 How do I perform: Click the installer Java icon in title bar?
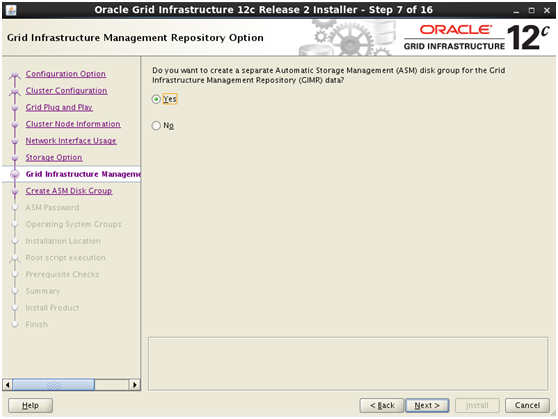tap(11, 10)
